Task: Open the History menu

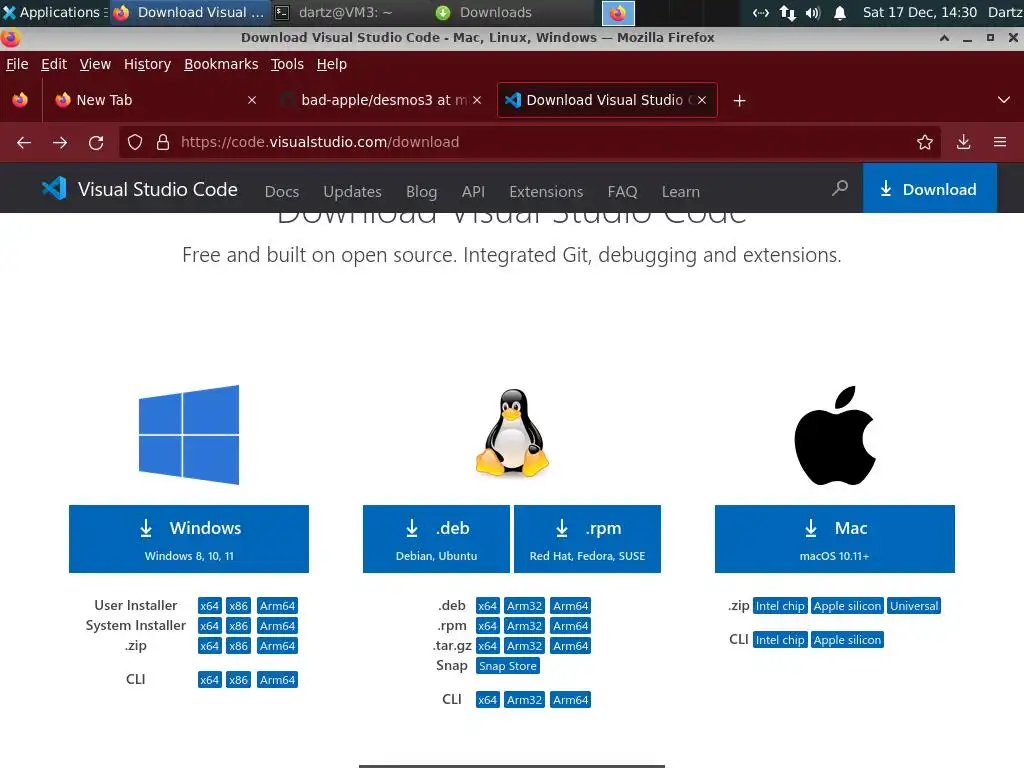Action: click(148, 64)
